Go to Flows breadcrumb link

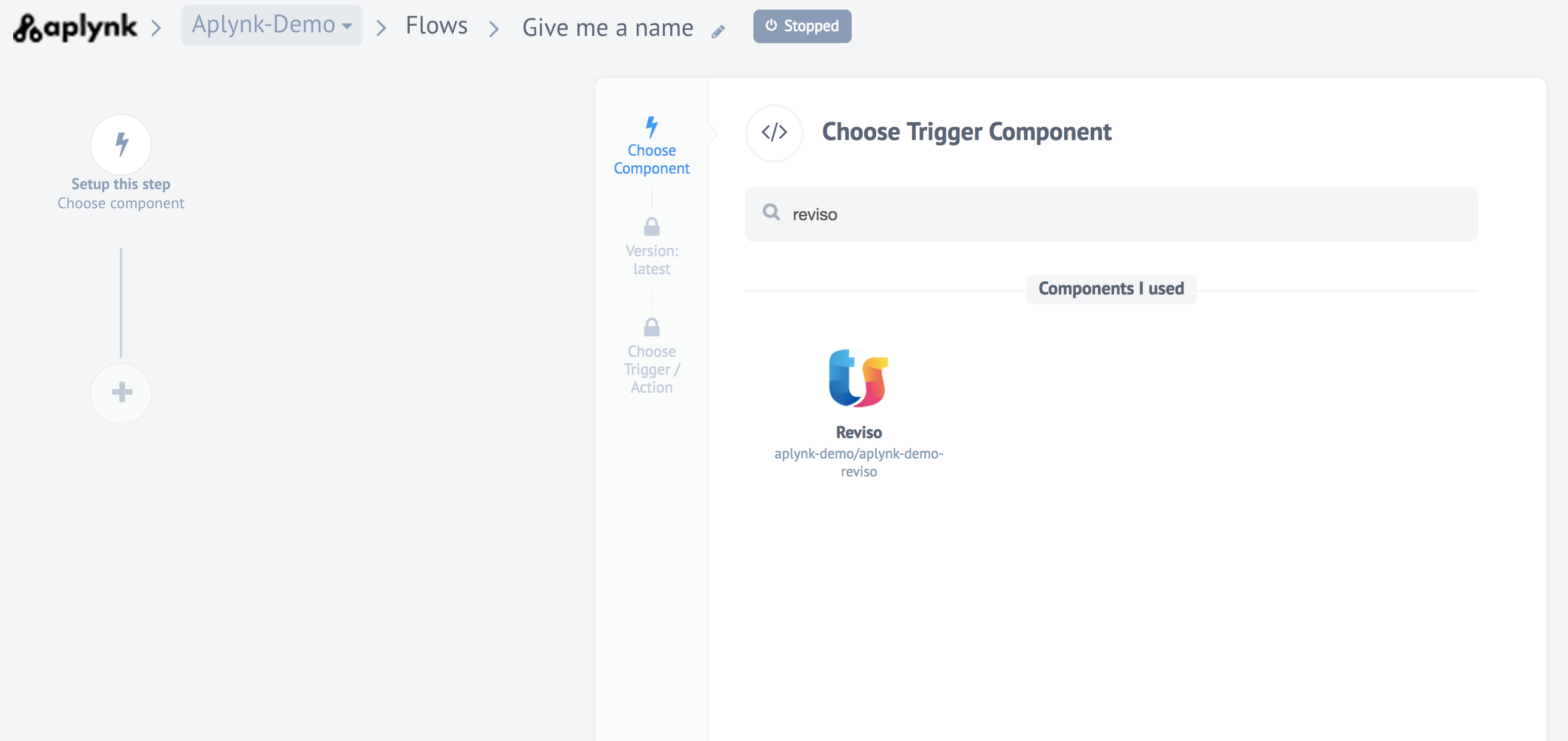point(437,26)
